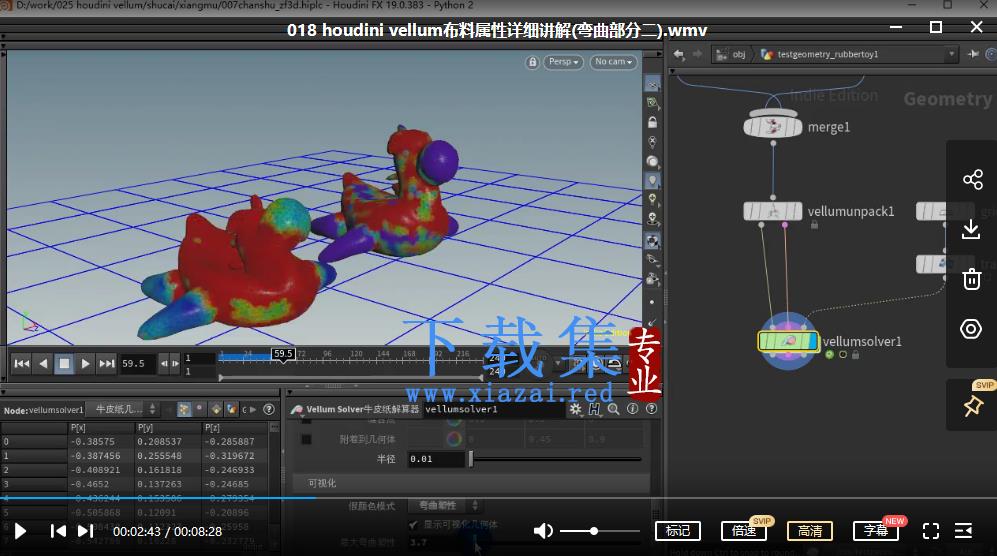The height and width of the screenshot is (556, 997).
Task: Select the vellumsolver1 node
Action: (787, 342)
